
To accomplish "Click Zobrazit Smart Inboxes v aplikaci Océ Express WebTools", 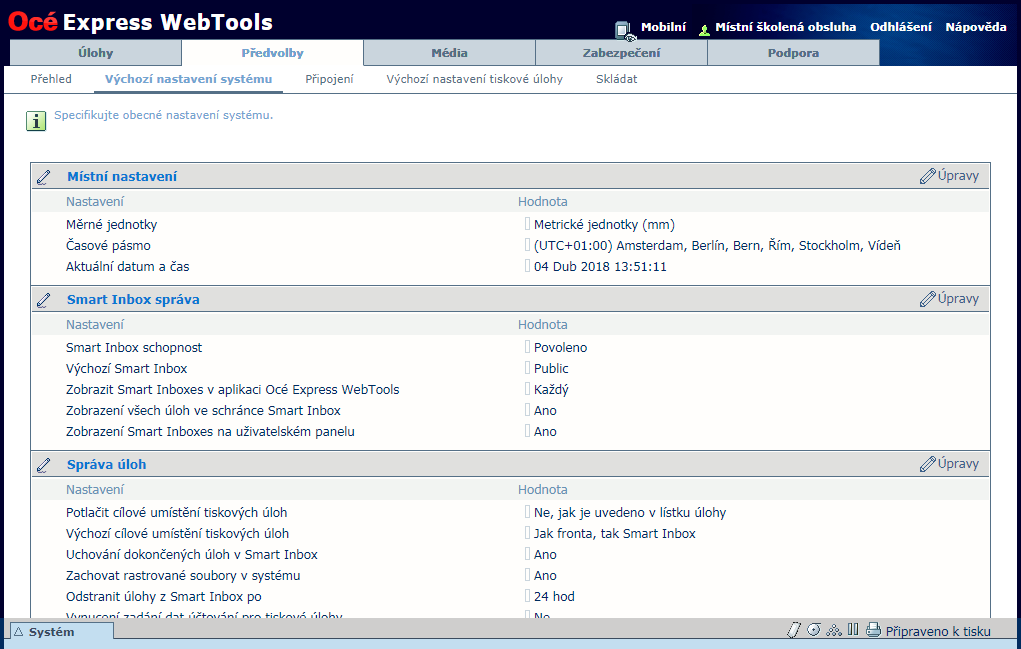I will tap(232, 389).
